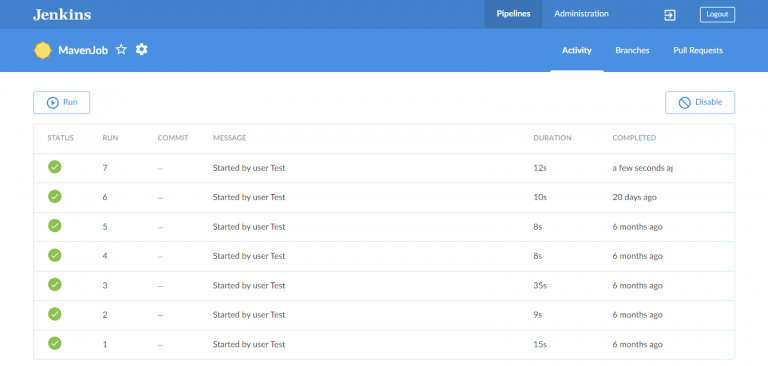Select run number 7 cell

[105, 168]
